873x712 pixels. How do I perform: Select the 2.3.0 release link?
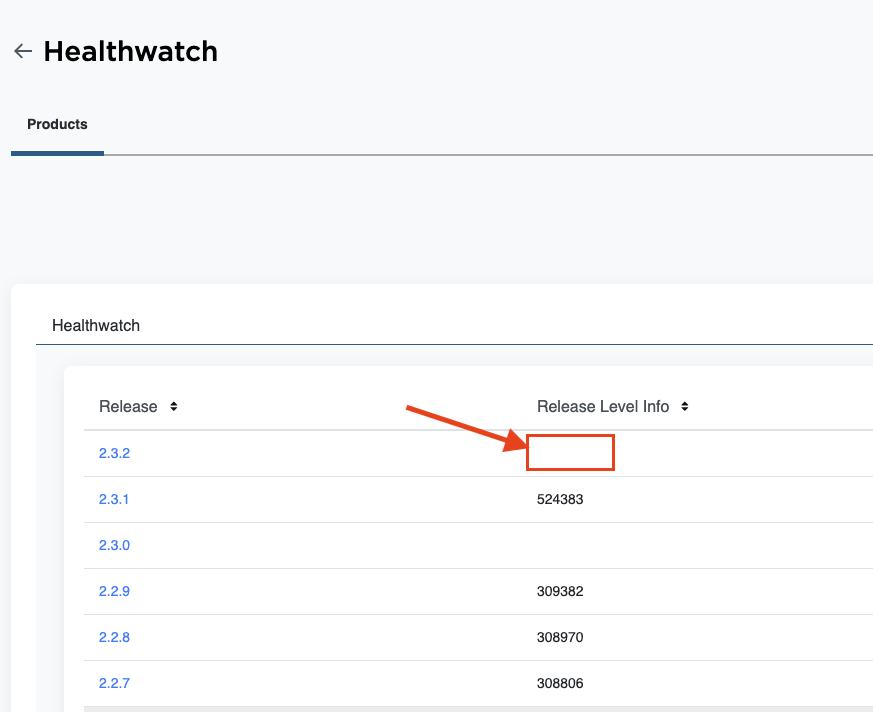(115, 545)
